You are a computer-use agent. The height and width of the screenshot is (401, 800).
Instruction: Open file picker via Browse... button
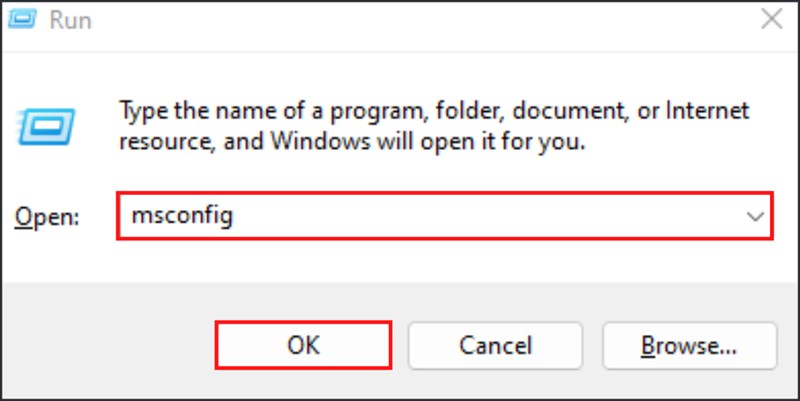coord(689,345)
